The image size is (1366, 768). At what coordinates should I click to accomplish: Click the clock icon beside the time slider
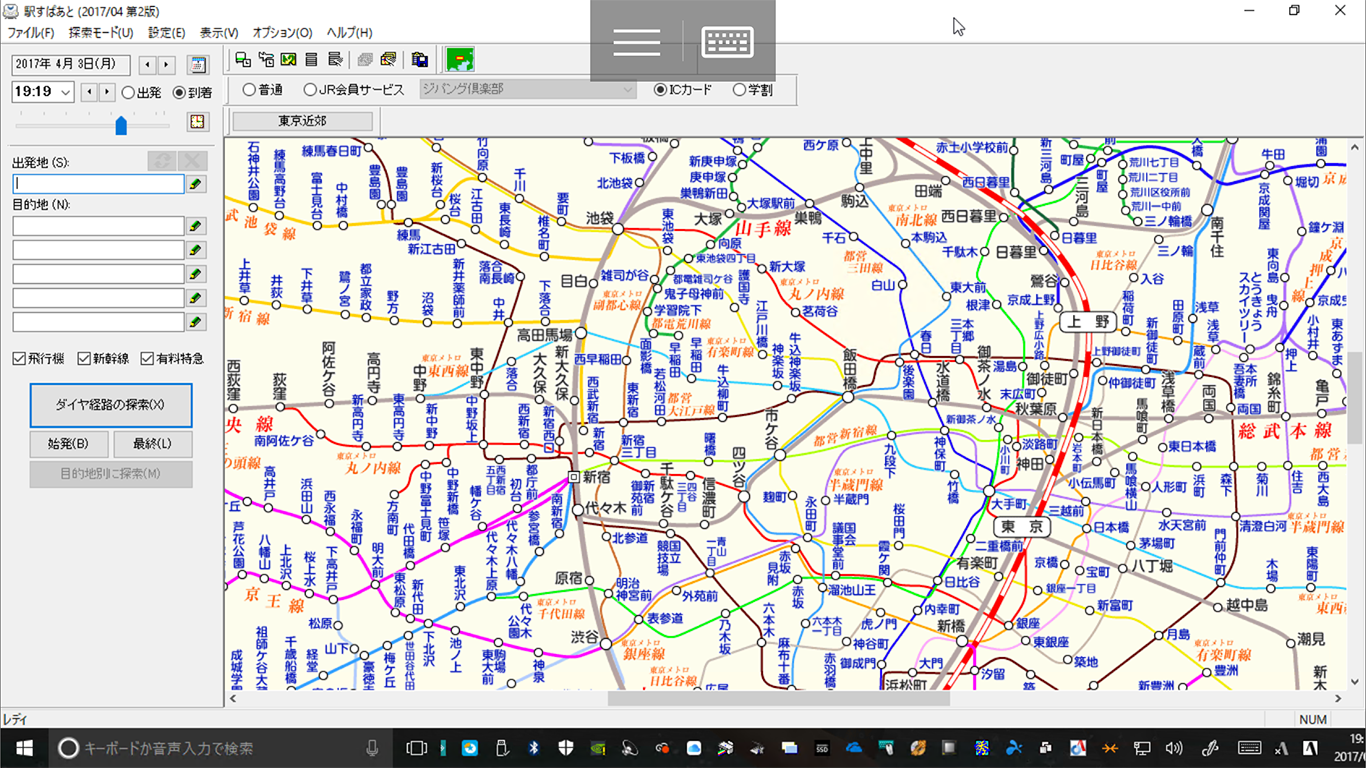point(197,122)
